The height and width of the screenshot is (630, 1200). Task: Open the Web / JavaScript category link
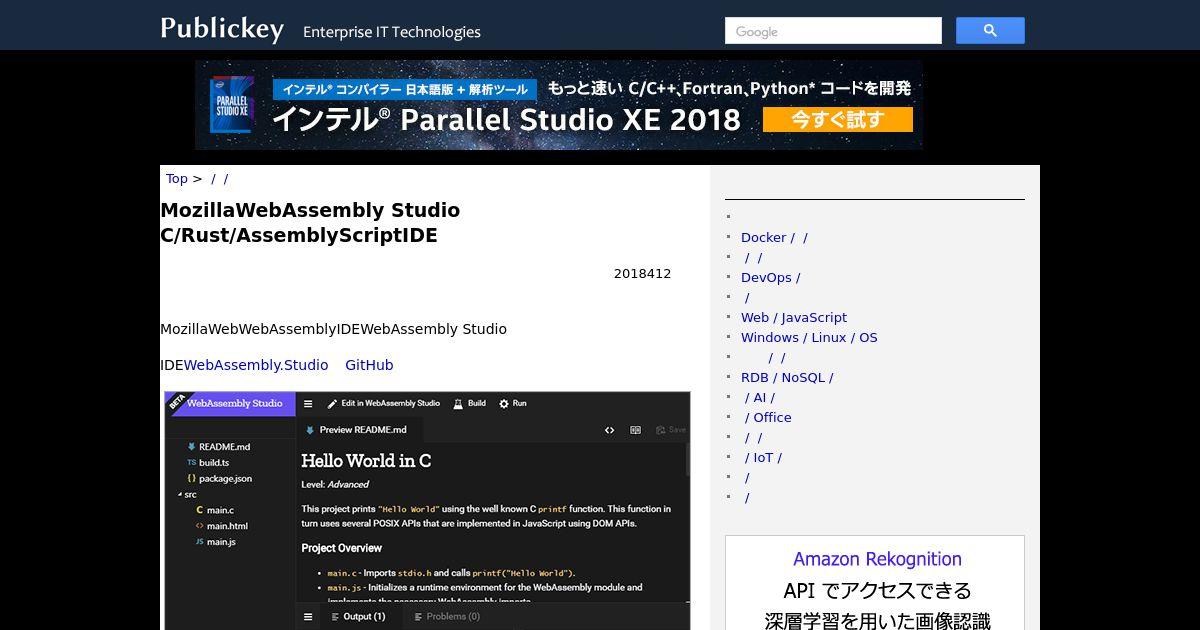tap(794, 317)
